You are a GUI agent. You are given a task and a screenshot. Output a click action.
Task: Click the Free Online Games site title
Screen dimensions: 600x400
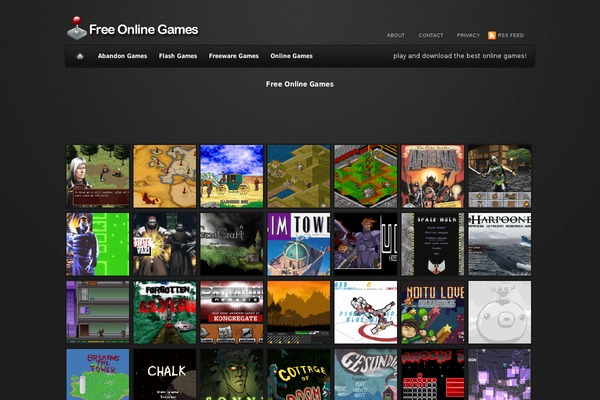(x=143, y=29)
